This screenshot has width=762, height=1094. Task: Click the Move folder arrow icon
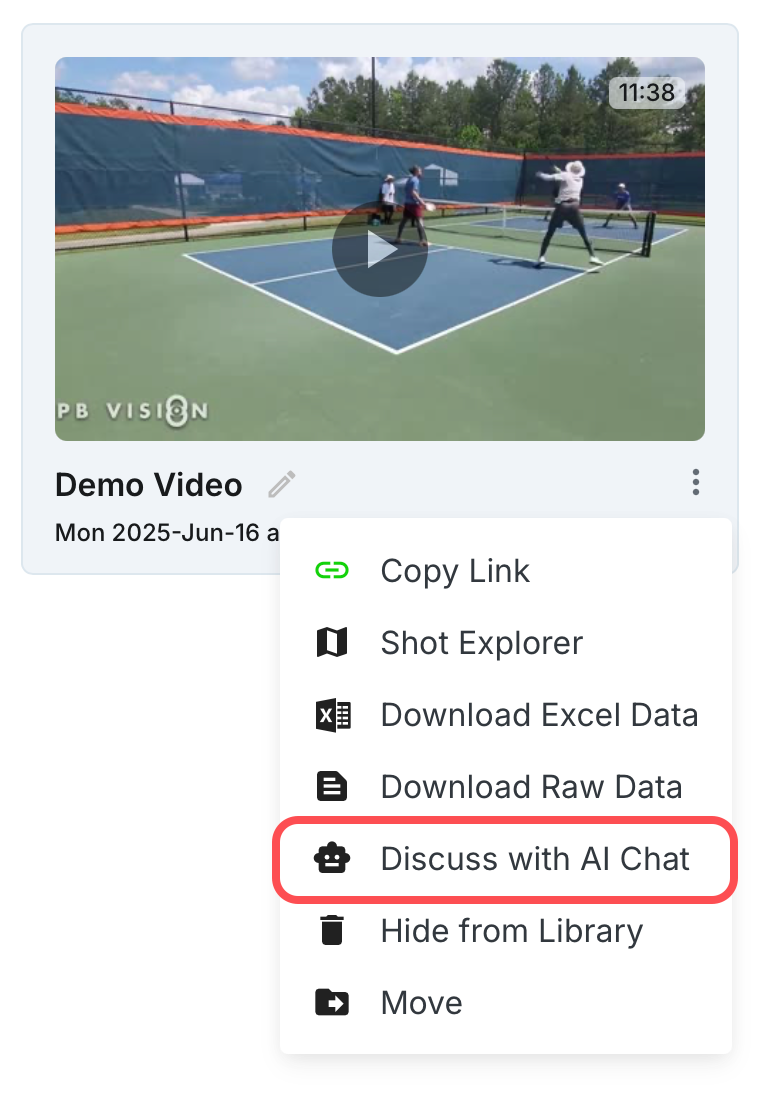click(332, 1002)
